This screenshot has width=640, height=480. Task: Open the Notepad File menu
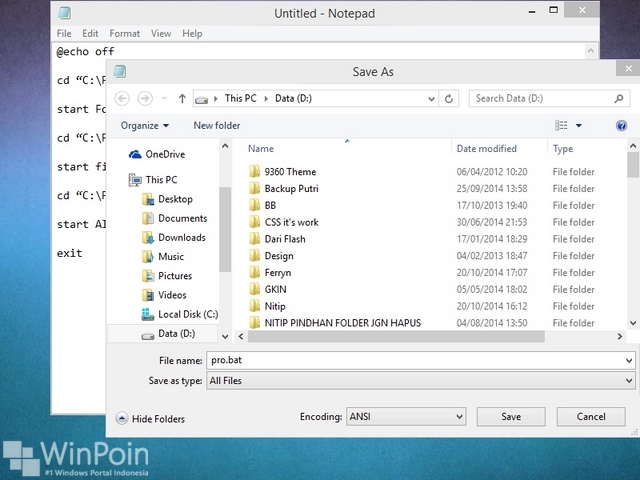(64, 33)
